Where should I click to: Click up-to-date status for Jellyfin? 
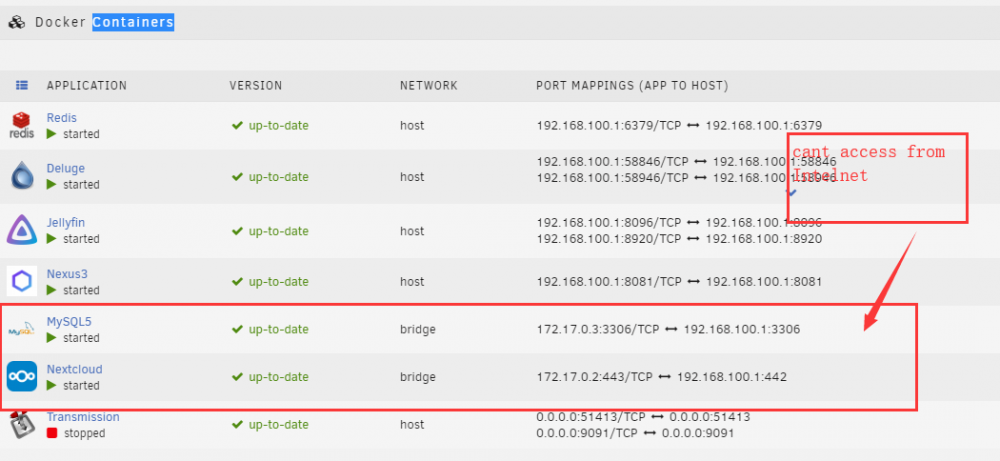point(270,231)
